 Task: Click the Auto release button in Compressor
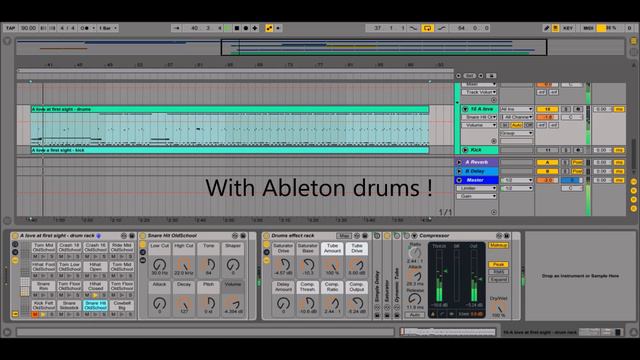[x=415, y=315]
